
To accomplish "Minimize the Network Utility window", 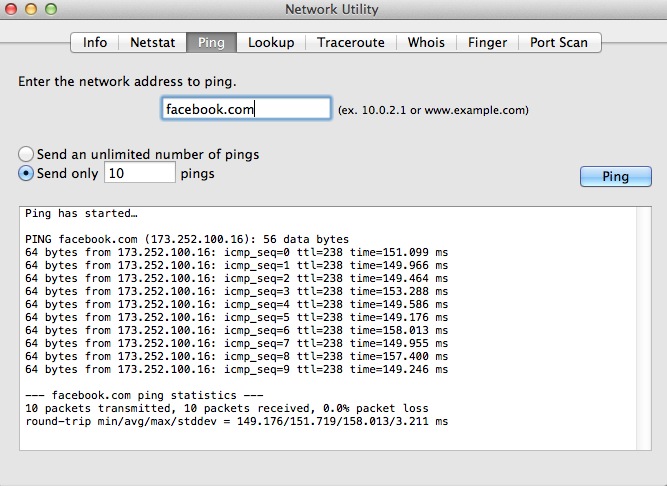I will tap(33, 10).
